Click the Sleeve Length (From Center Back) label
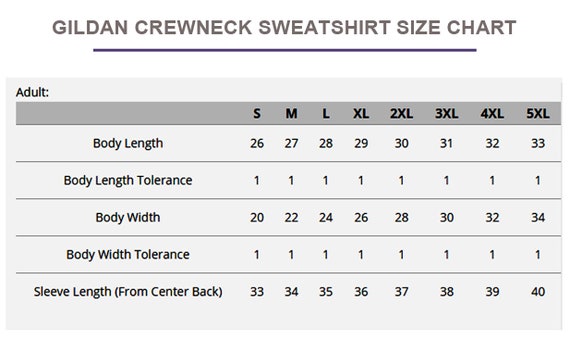The width and height of the screenshot is (570, 362). 128,292
